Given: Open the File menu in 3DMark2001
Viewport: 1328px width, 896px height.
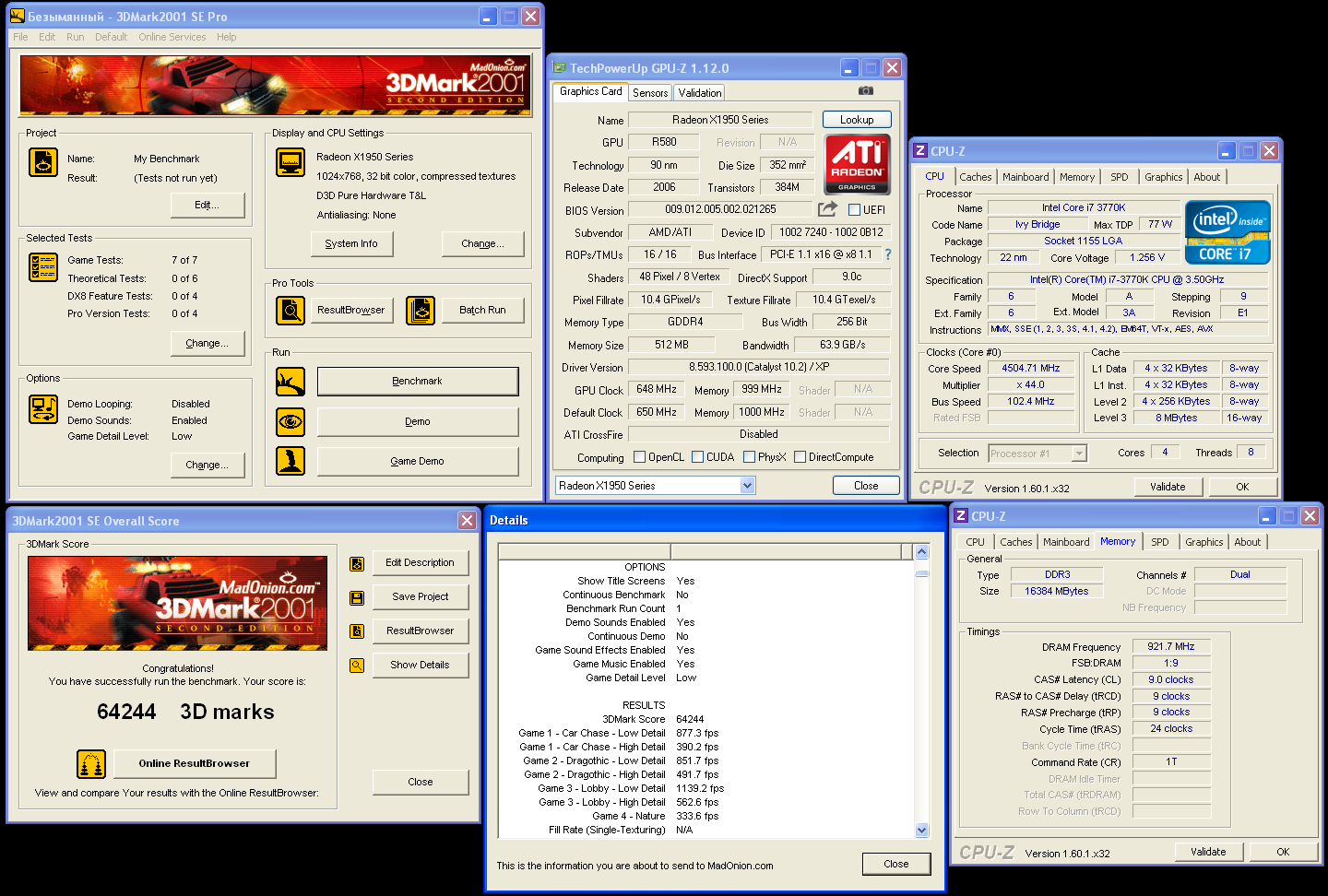Looking at the screenshot, I should 20,37.
